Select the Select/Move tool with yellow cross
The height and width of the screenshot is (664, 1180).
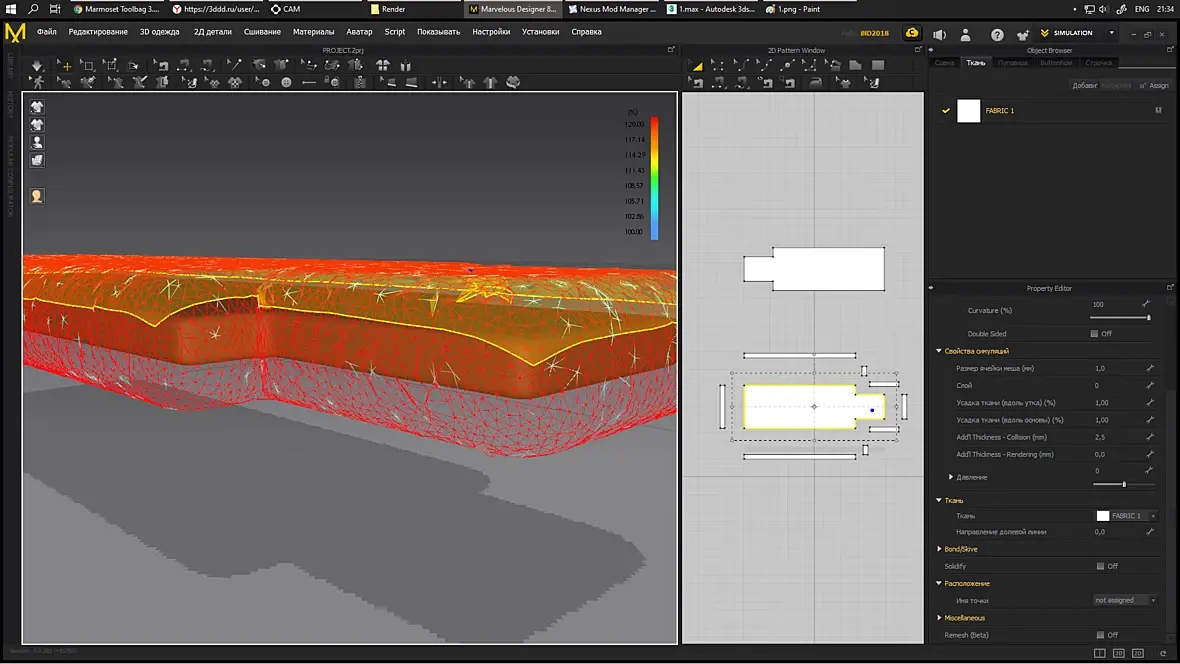click(x=66, y=66)
